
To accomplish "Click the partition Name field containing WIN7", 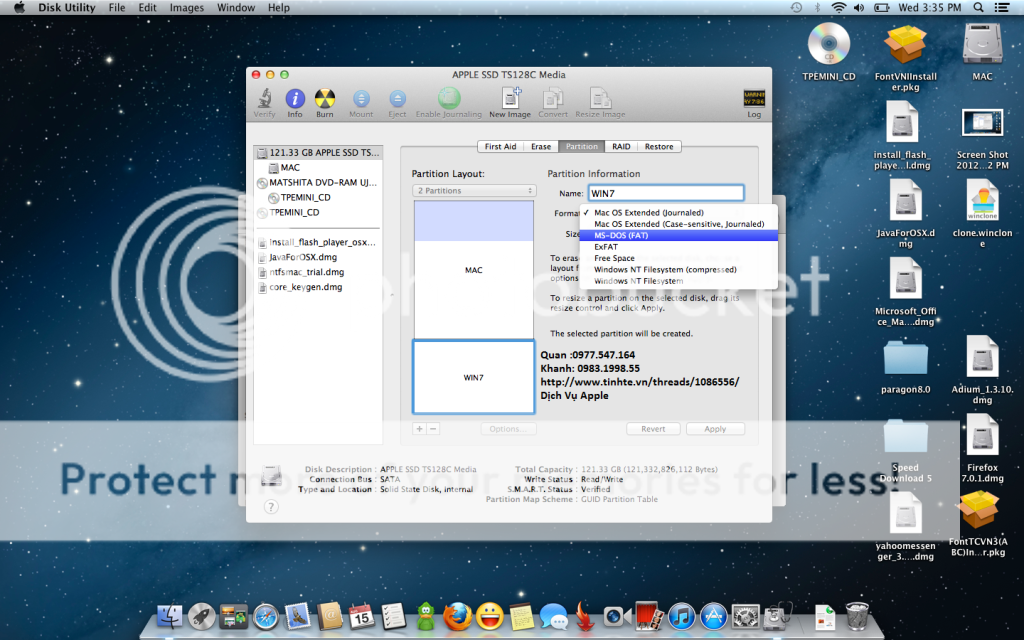I will click(x=665, y=193).
